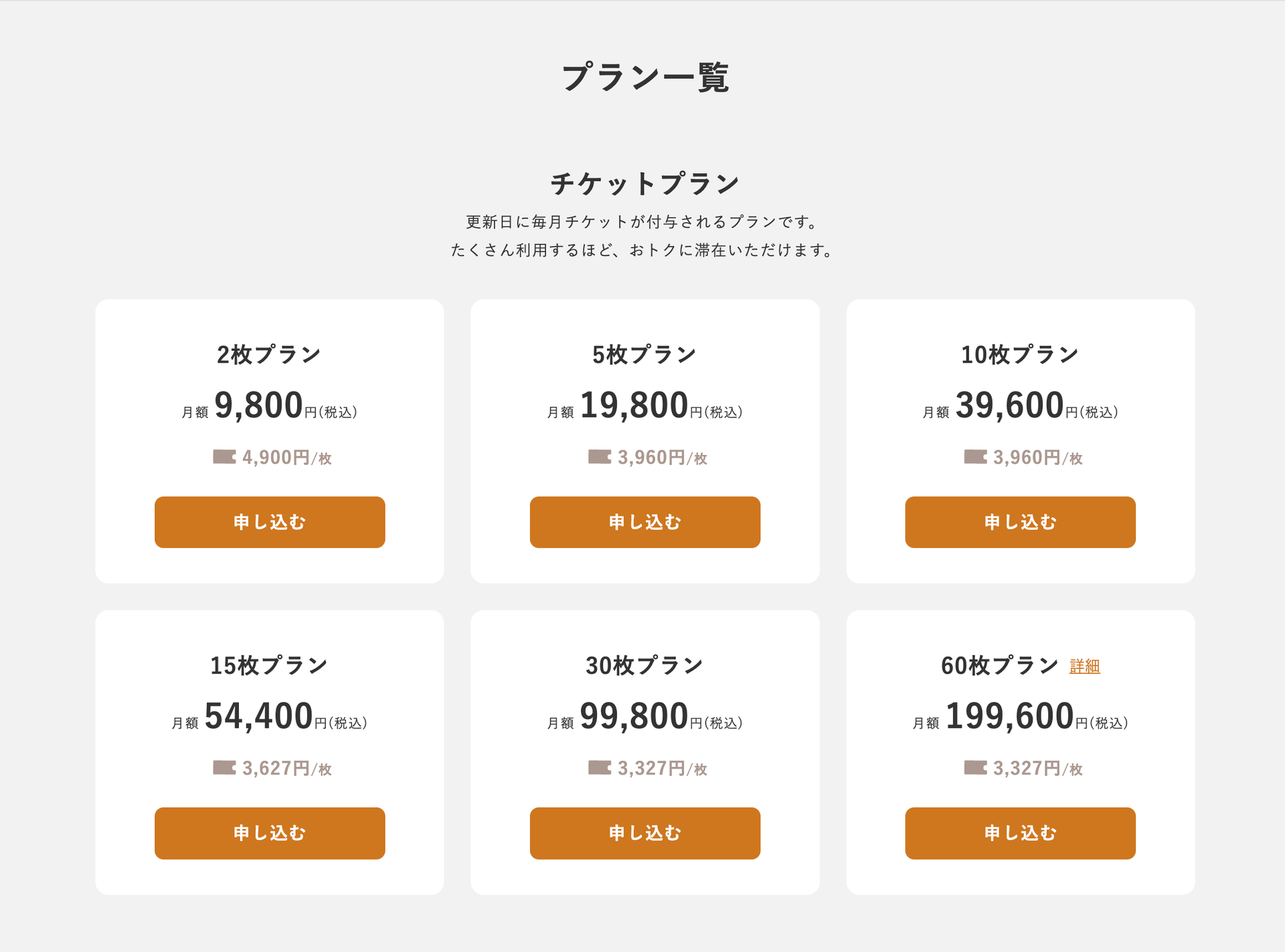Click ticket icon in 5枚プラン card

tap(600, 457)
